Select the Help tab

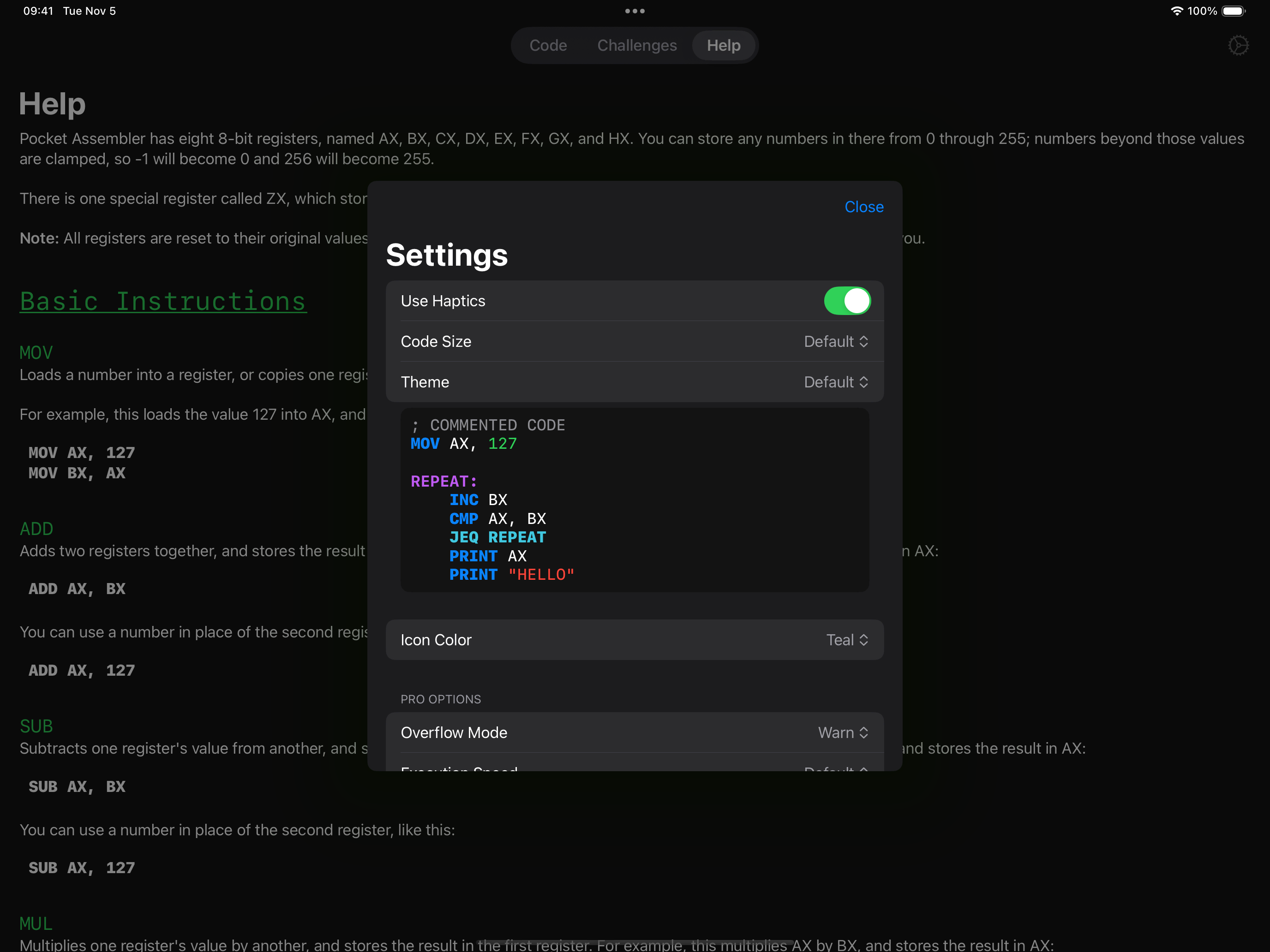tap(724, 45)
